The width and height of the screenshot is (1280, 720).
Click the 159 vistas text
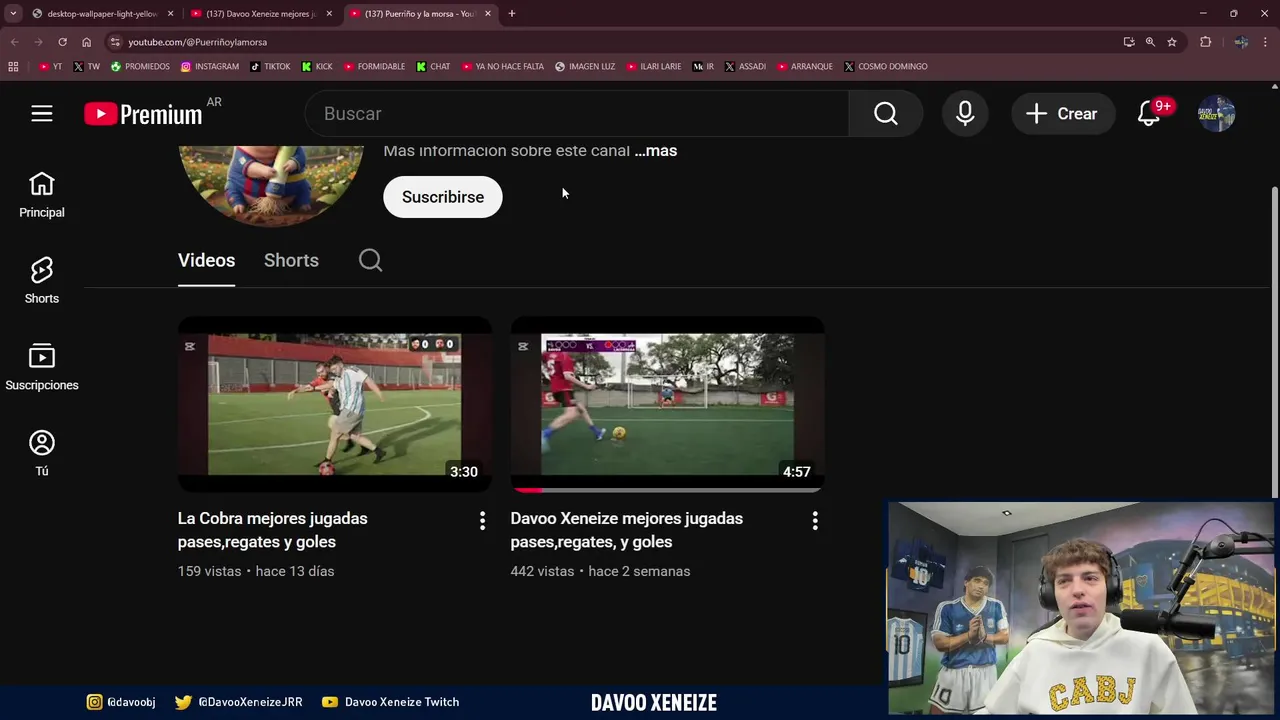tap(209, 571)
